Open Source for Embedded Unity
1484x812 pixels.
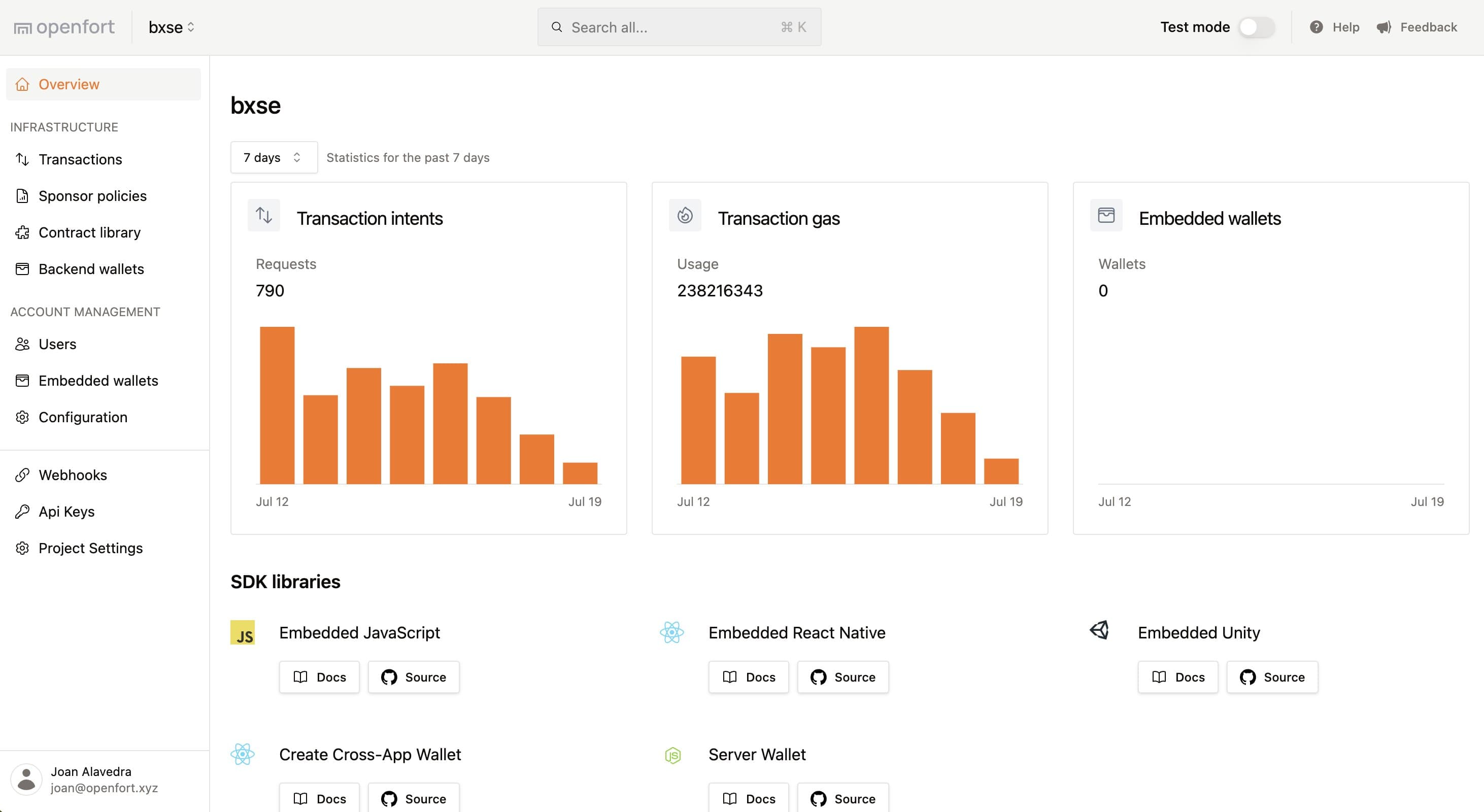pyautogui.click(x=1272, y=677)
